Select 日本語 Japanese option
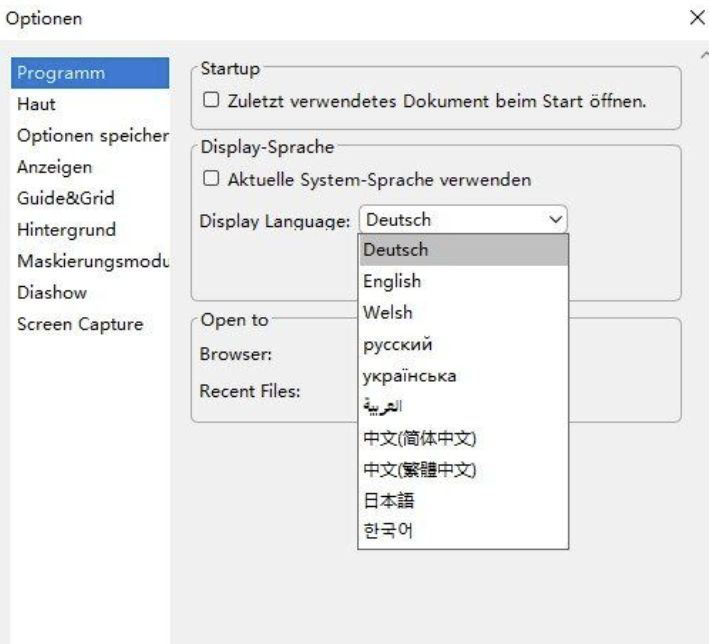 click(x=463, y=500)
